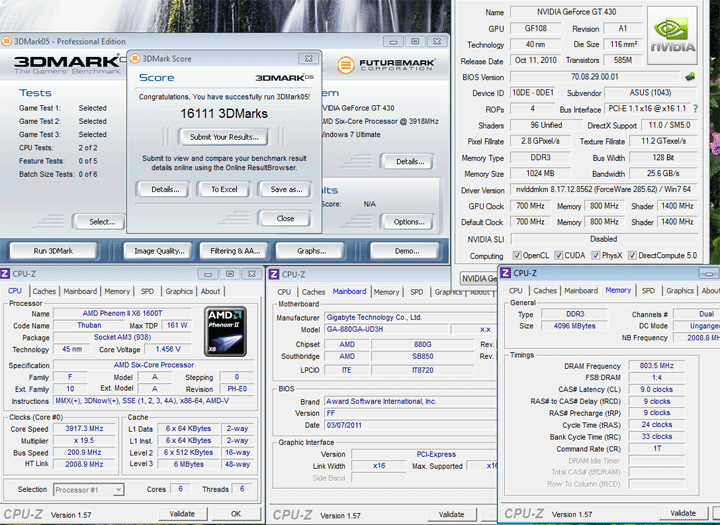Toggle the OpenCL checkbox
Screen dimensions: 720x525
(518, 256)
